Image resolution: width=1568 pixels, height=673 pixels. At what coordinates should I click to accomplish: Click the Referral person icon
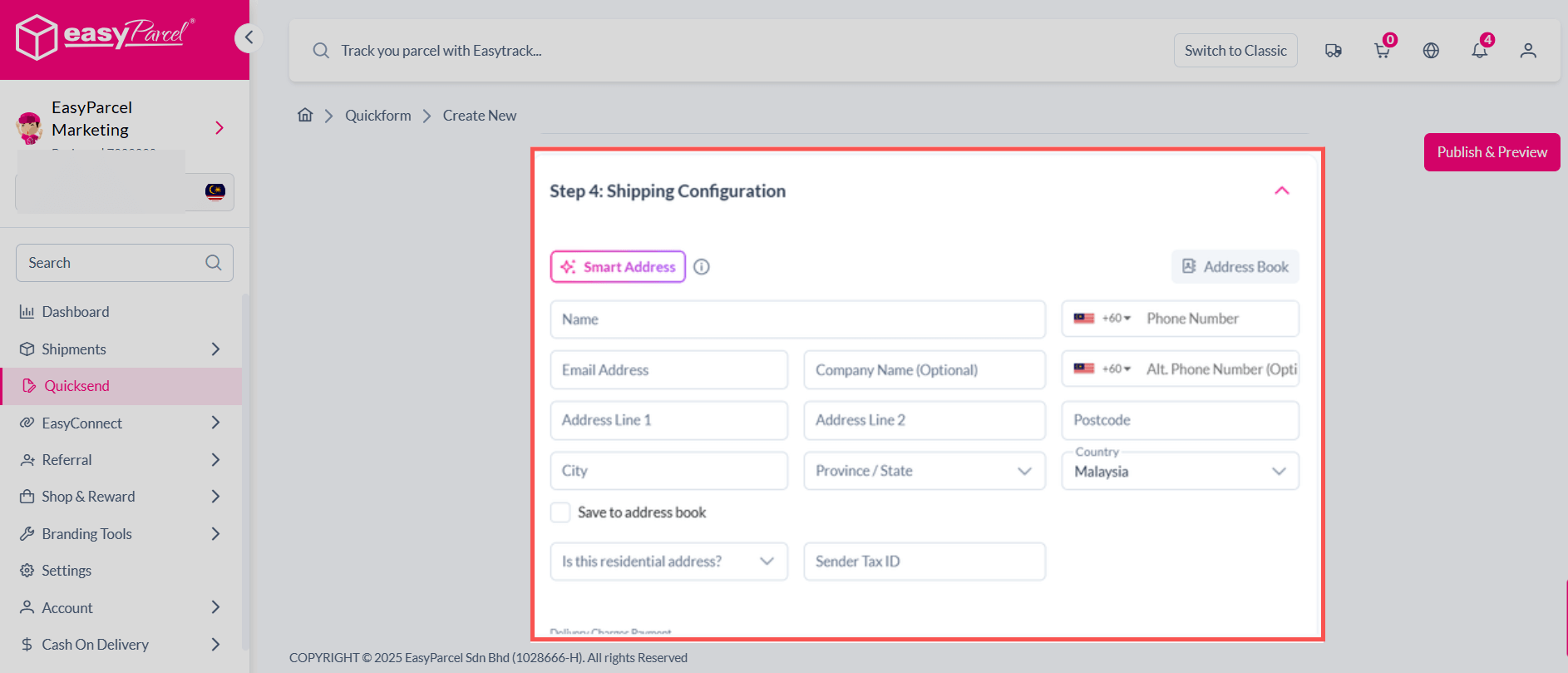click(x=27, y=460)
